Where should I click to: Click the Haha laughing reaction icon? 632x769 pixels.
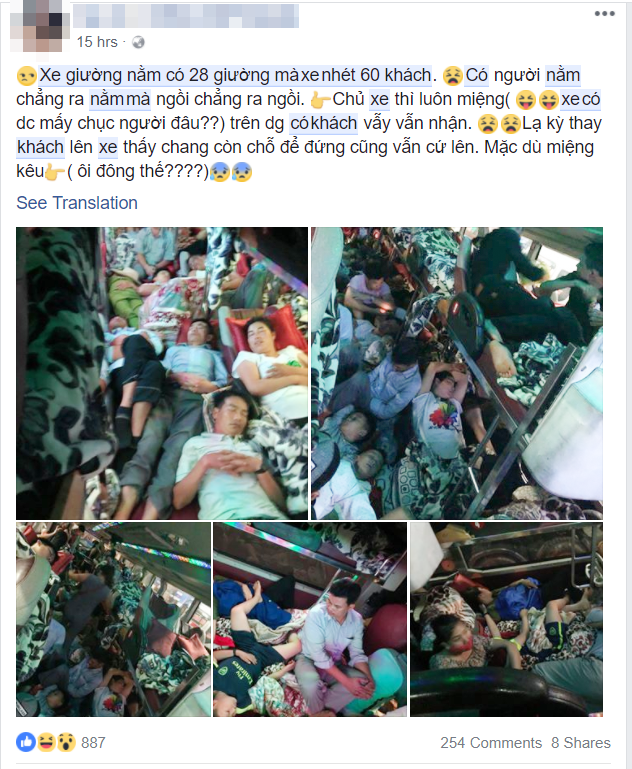click(x=46, y=742)
